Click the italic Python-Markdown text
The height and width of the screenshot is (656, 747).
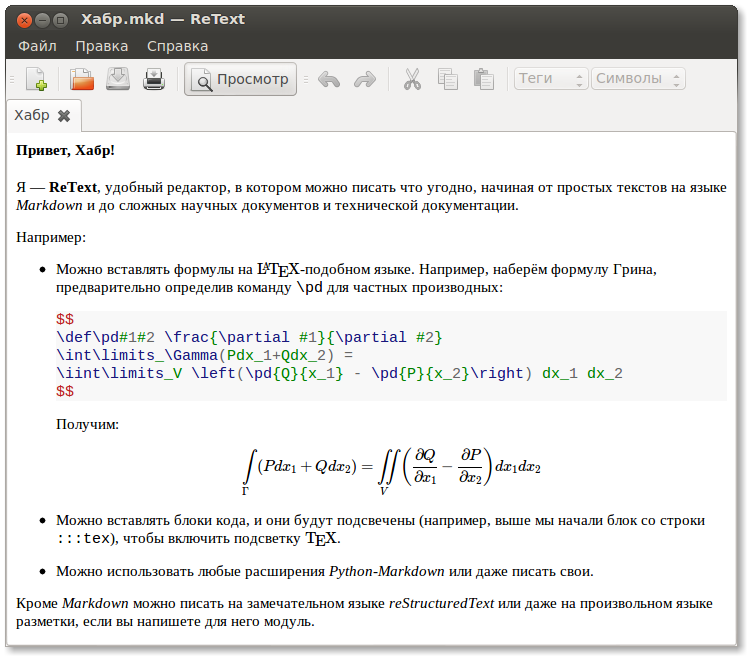click(386, 571)
